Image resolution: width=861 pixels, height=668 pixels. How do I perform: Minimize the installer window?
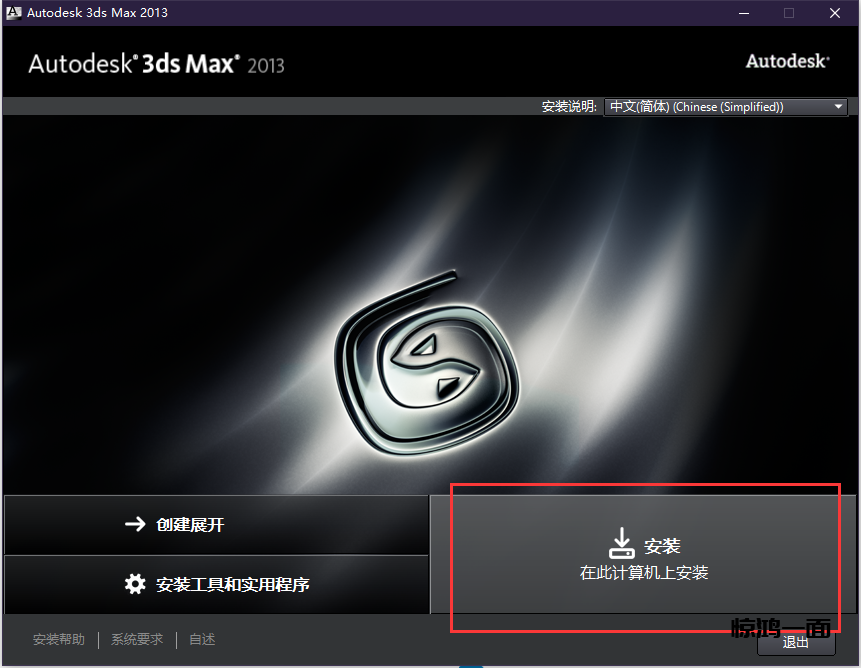pos(743,13)
